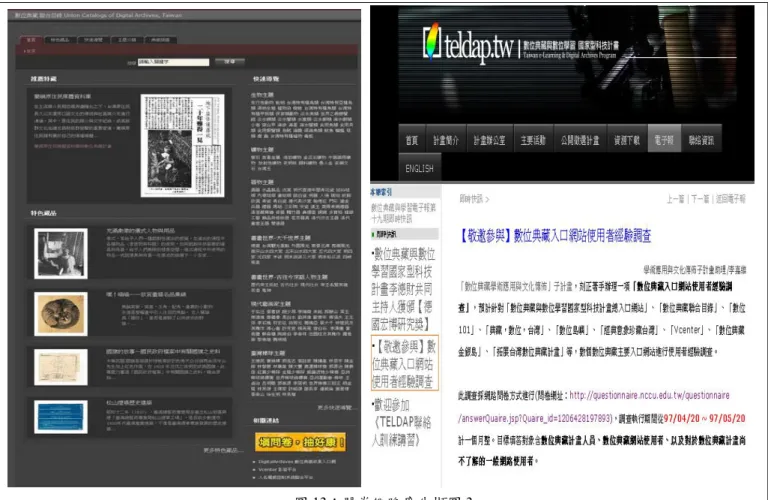Open boxed sidebar item 數位典藏入口網站使用者經驗調查
This screenshot has height=500, width=768.
tap(405, 363)
